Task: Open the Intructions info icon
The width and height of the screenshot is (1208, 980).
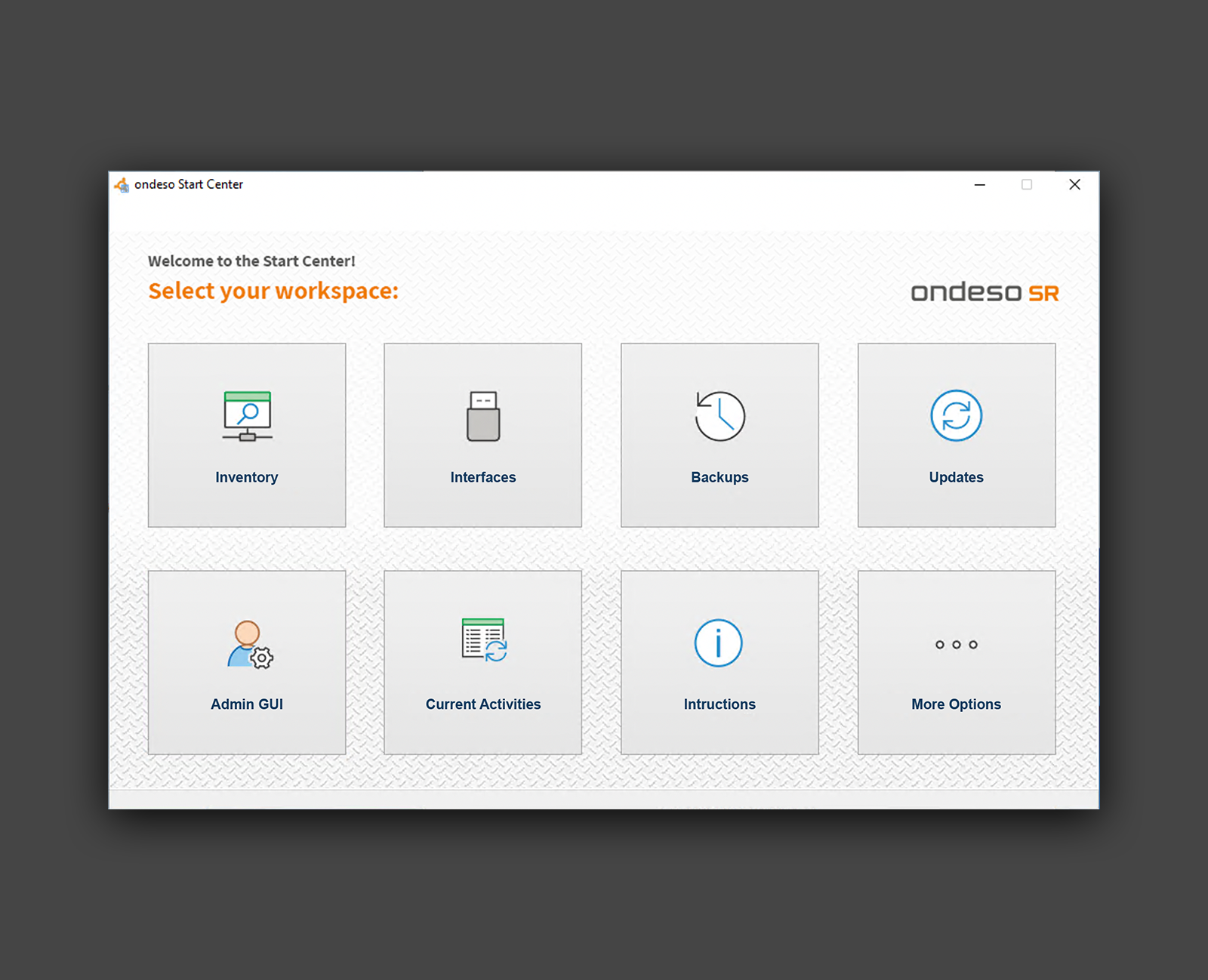Action: (x=718, y=643)
